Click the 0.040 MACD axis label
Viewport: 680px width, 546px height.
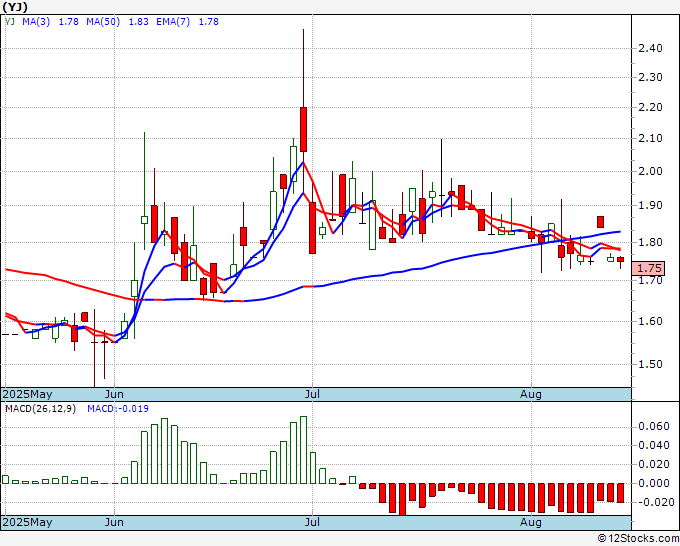pyautogui.click(x=654, y=445)
